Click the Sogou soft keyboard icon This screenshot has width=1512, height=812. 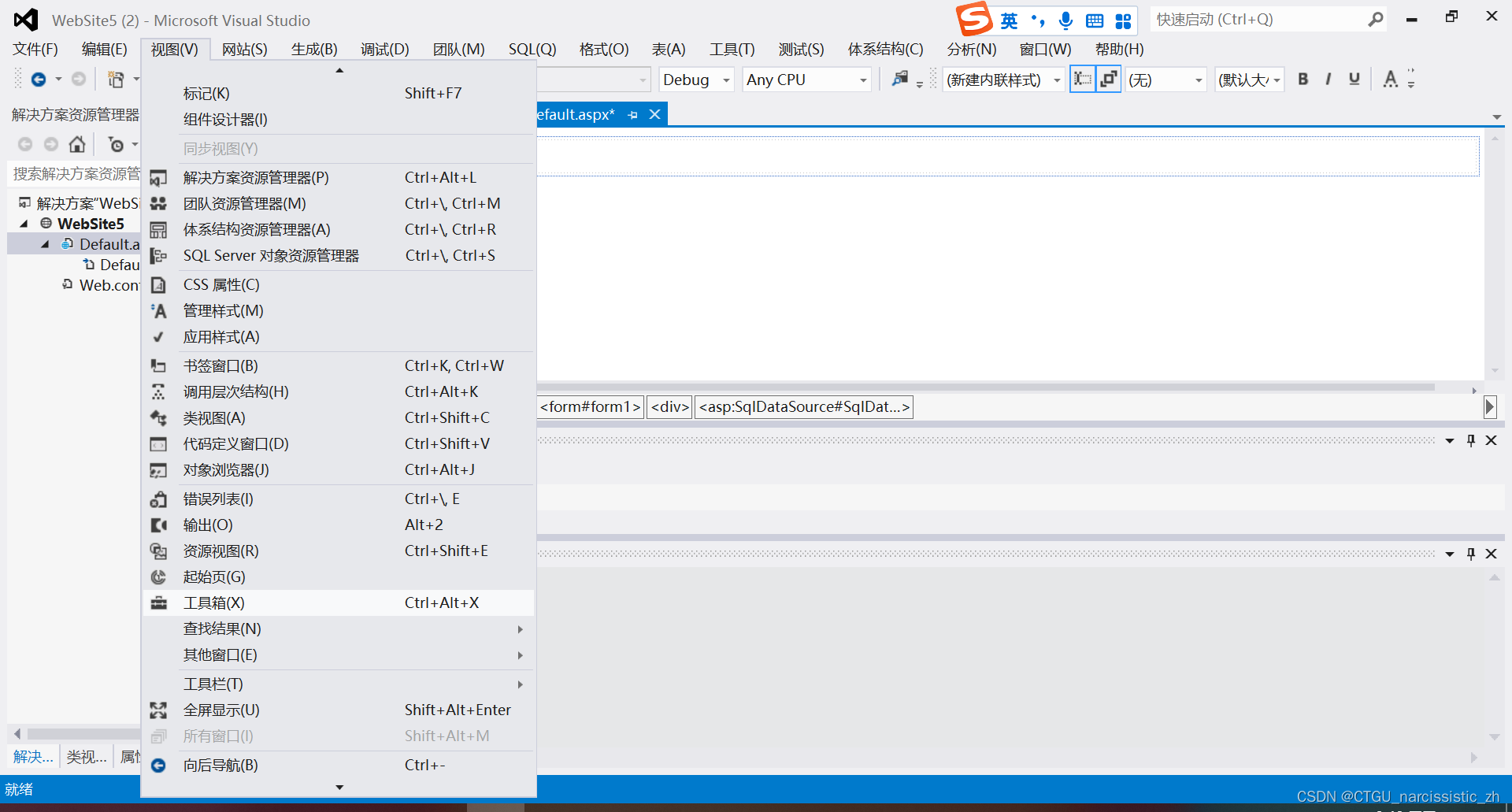click(x=1095, y=20)
